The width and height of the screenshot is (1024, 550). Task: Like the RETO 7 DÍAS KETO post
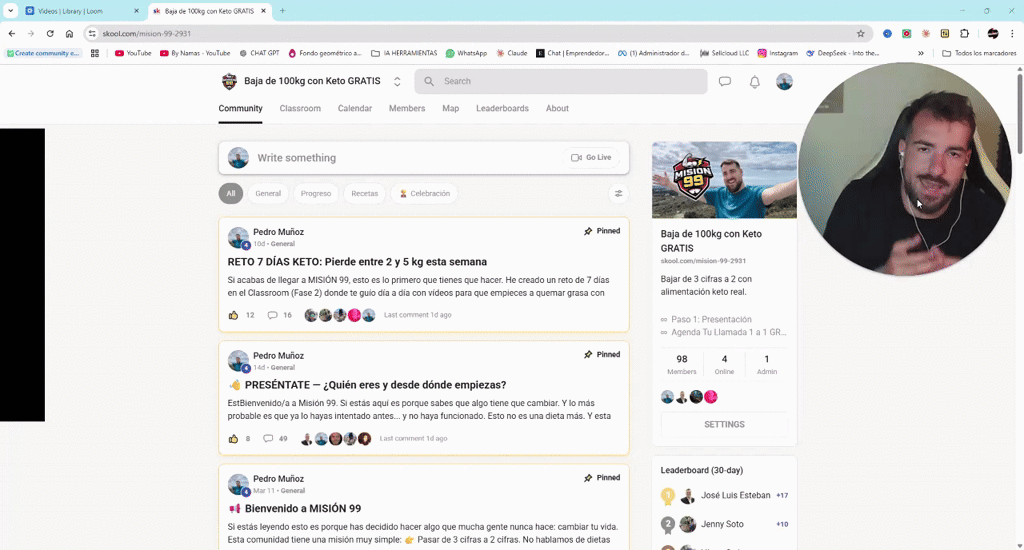click(x=233, y=315)
